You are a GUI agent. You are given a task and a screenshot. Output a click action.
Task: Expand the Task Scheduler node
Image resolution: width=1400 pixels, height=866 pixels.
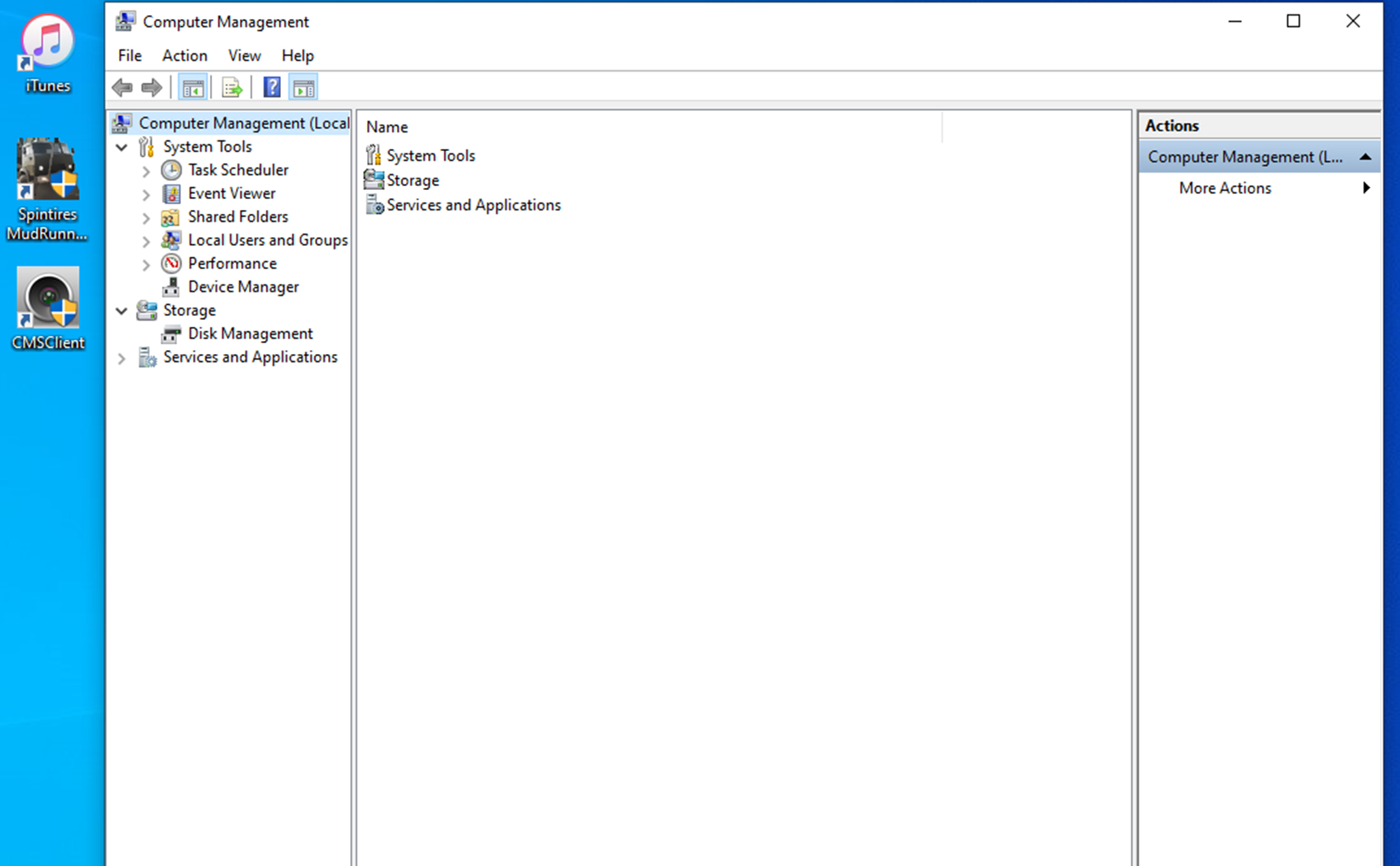click(146, 171)
